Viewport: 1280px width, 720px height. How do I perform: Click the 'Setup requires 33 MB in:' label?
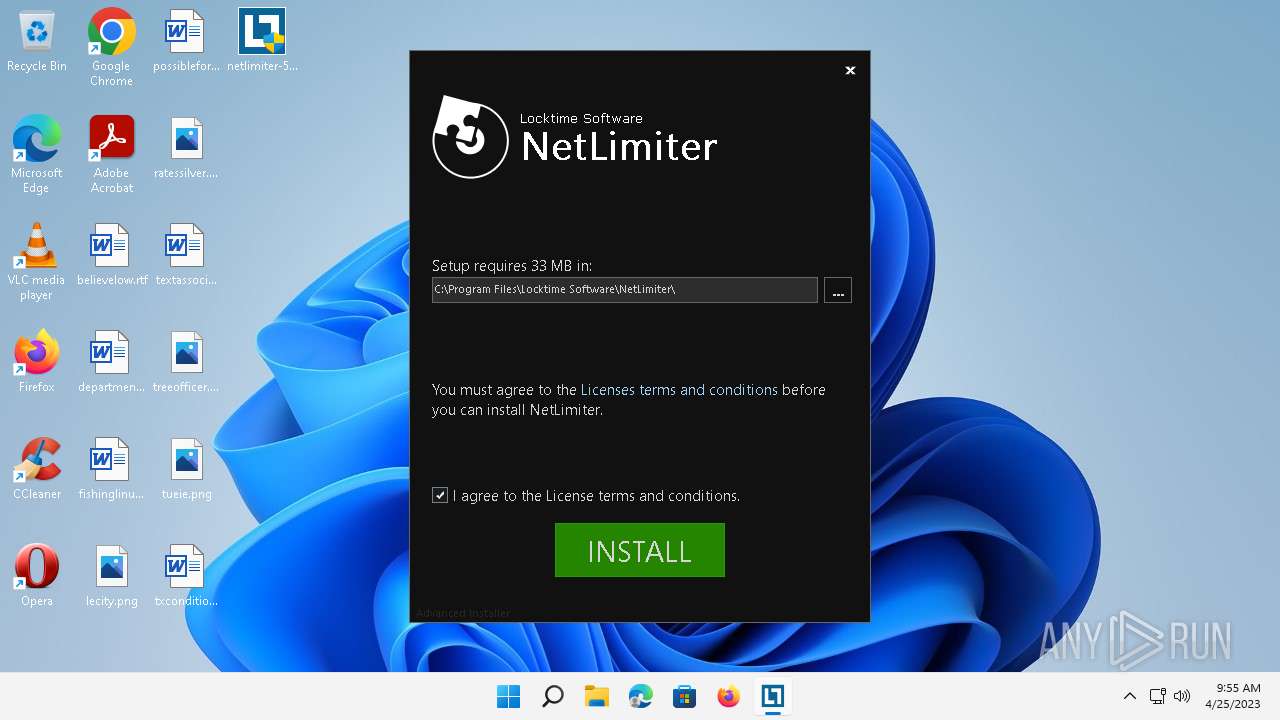click(x=512, y=266)
